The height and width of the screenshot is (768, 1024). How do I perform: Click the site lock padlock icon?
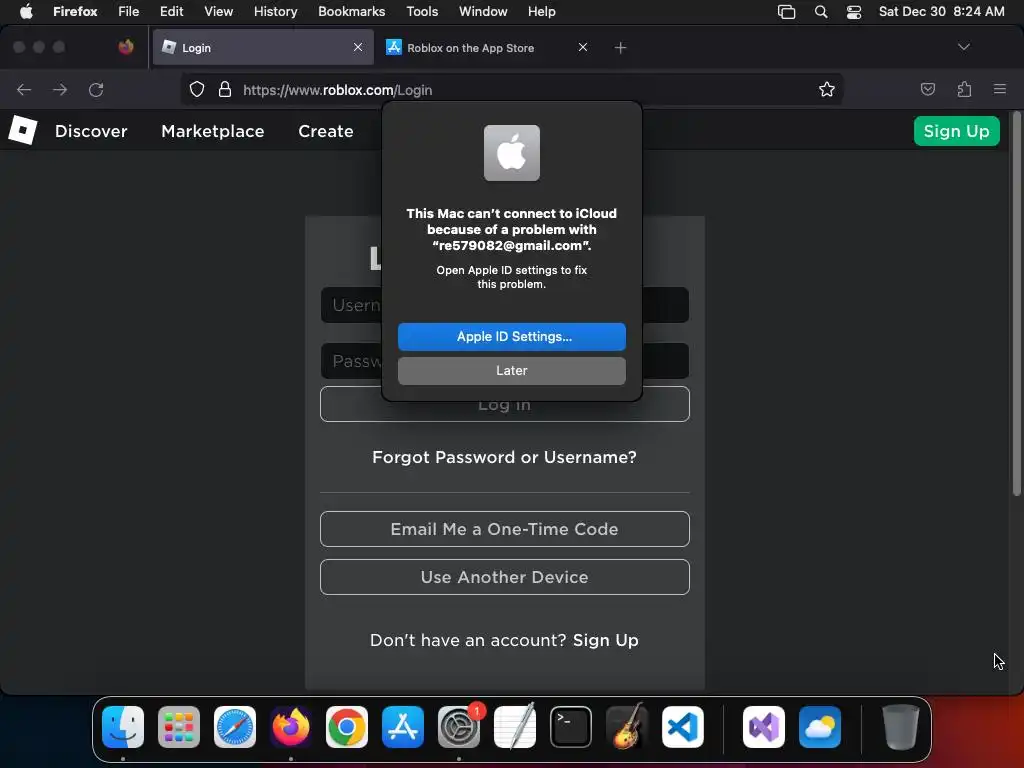pyautogui.click(x=225, y=89)
